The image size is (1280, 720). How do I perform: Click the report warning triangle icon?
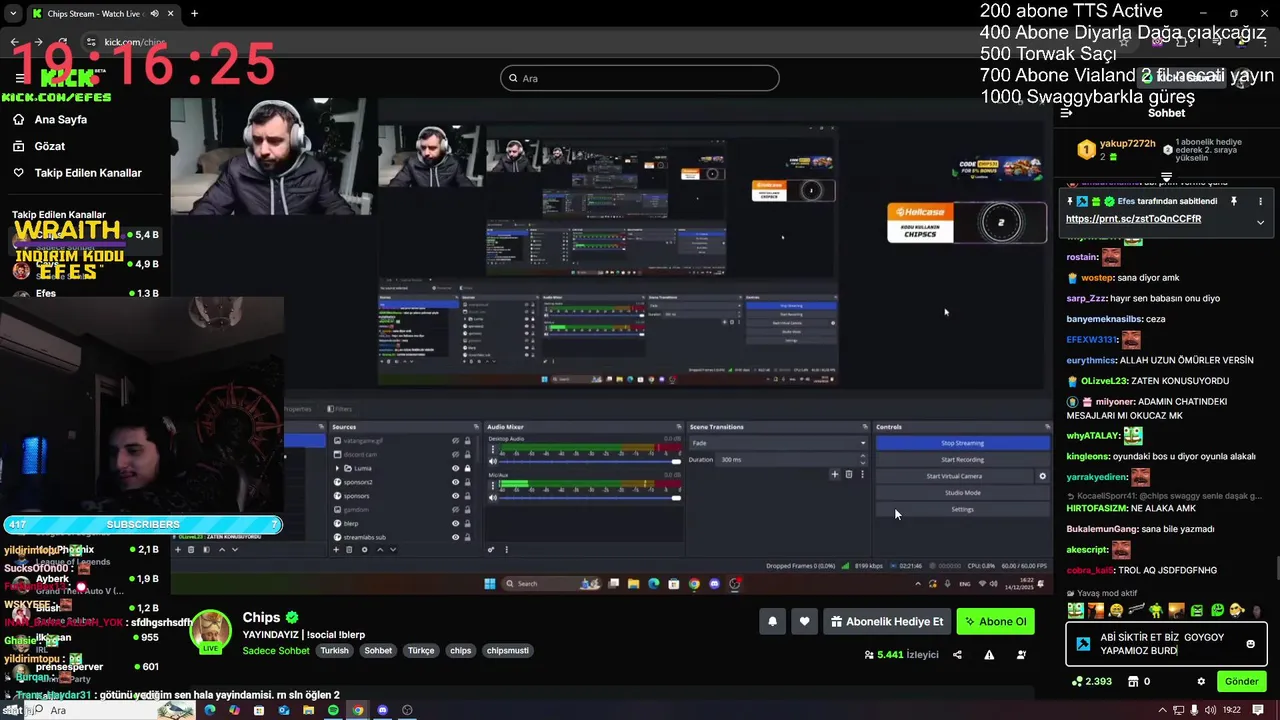tap(989, 655)
